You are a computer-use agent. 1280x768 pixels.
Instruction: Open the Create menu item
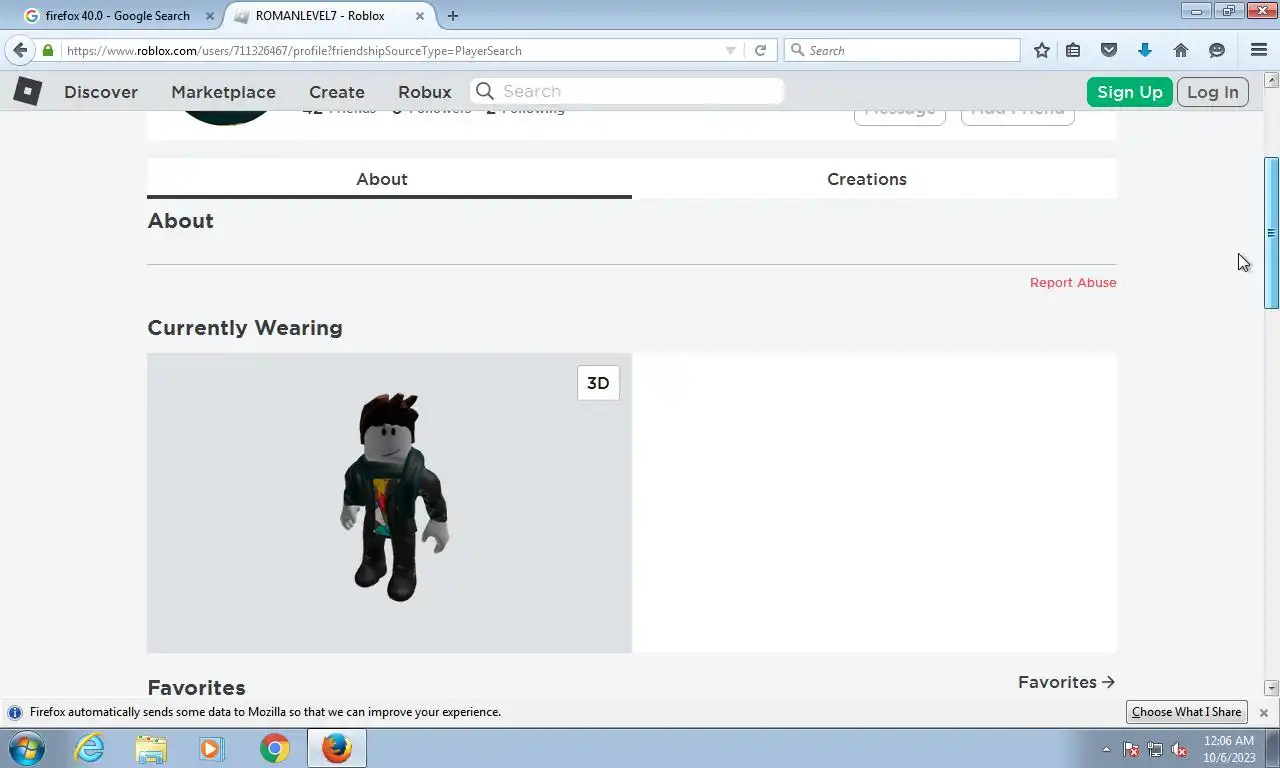(x=337, y=92)
